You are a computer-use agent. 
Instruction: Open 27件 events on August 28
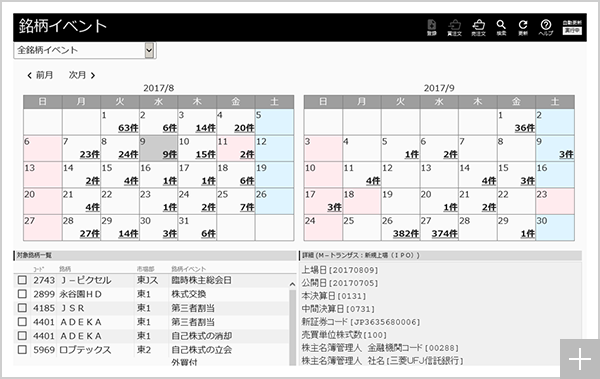click(x=90, y=234)
